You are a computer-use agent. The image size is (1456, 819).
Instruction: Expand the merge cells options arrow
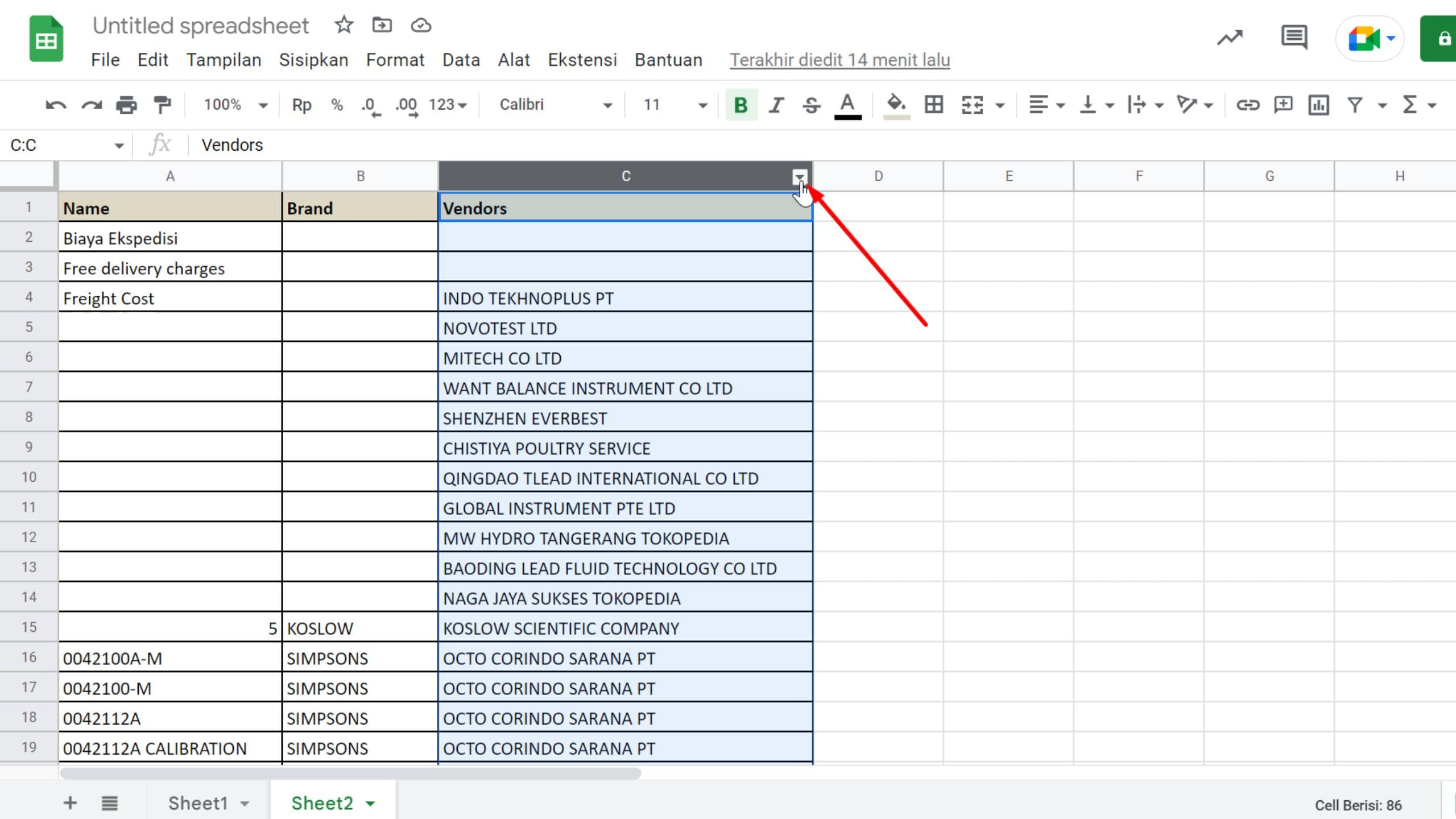pyautogui.click(x=1000, y=106)
